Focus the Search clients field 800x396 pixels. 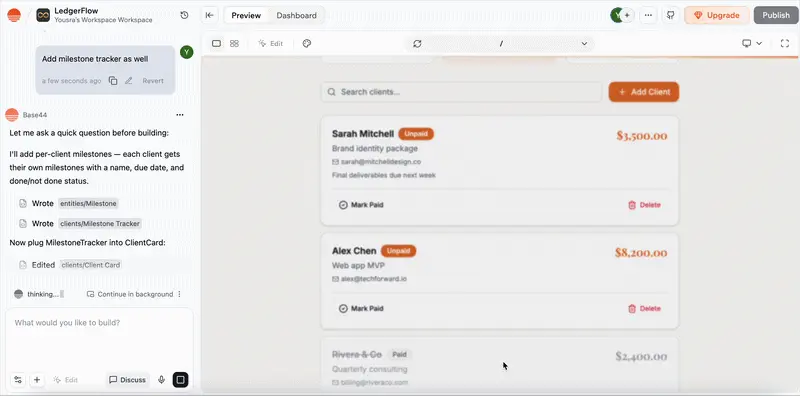tap(461, 92)
